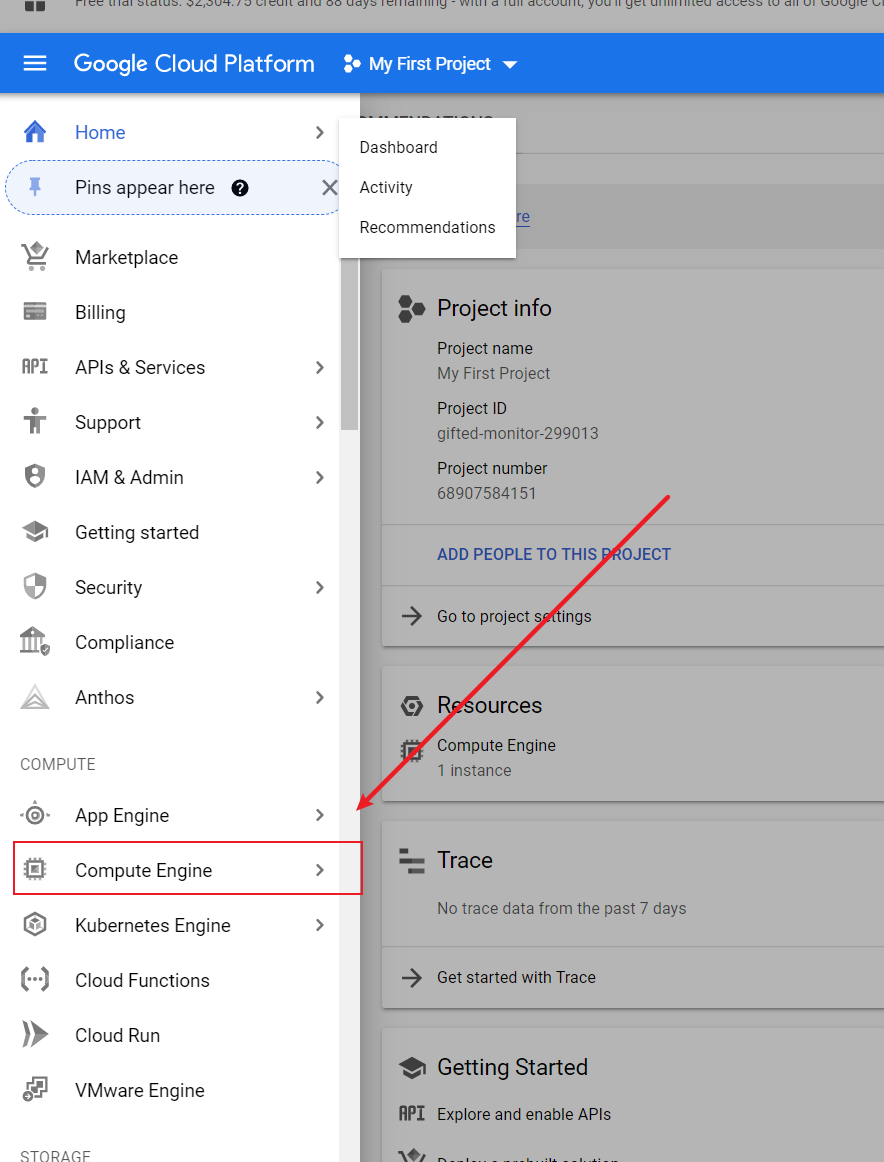Click the Billing card icon
The image size is (884, 1162).
[x=35, y=311]
